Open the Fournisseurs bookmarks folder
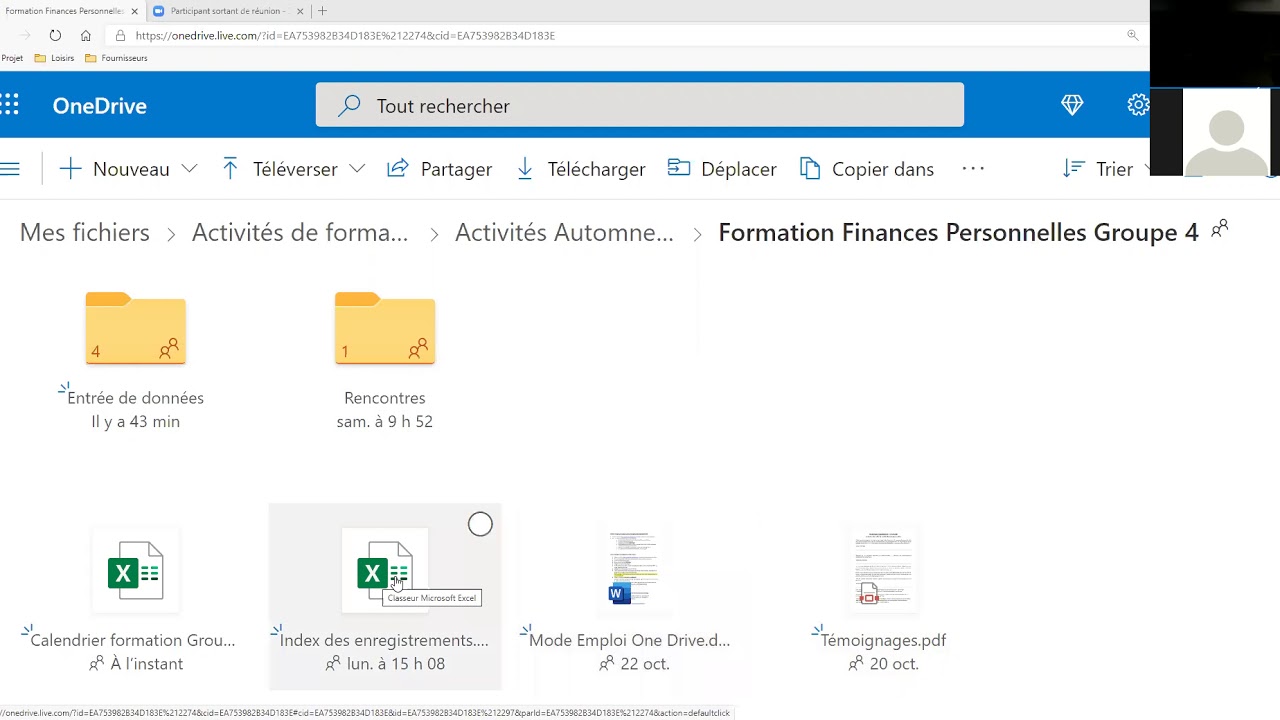 [117, 58]
